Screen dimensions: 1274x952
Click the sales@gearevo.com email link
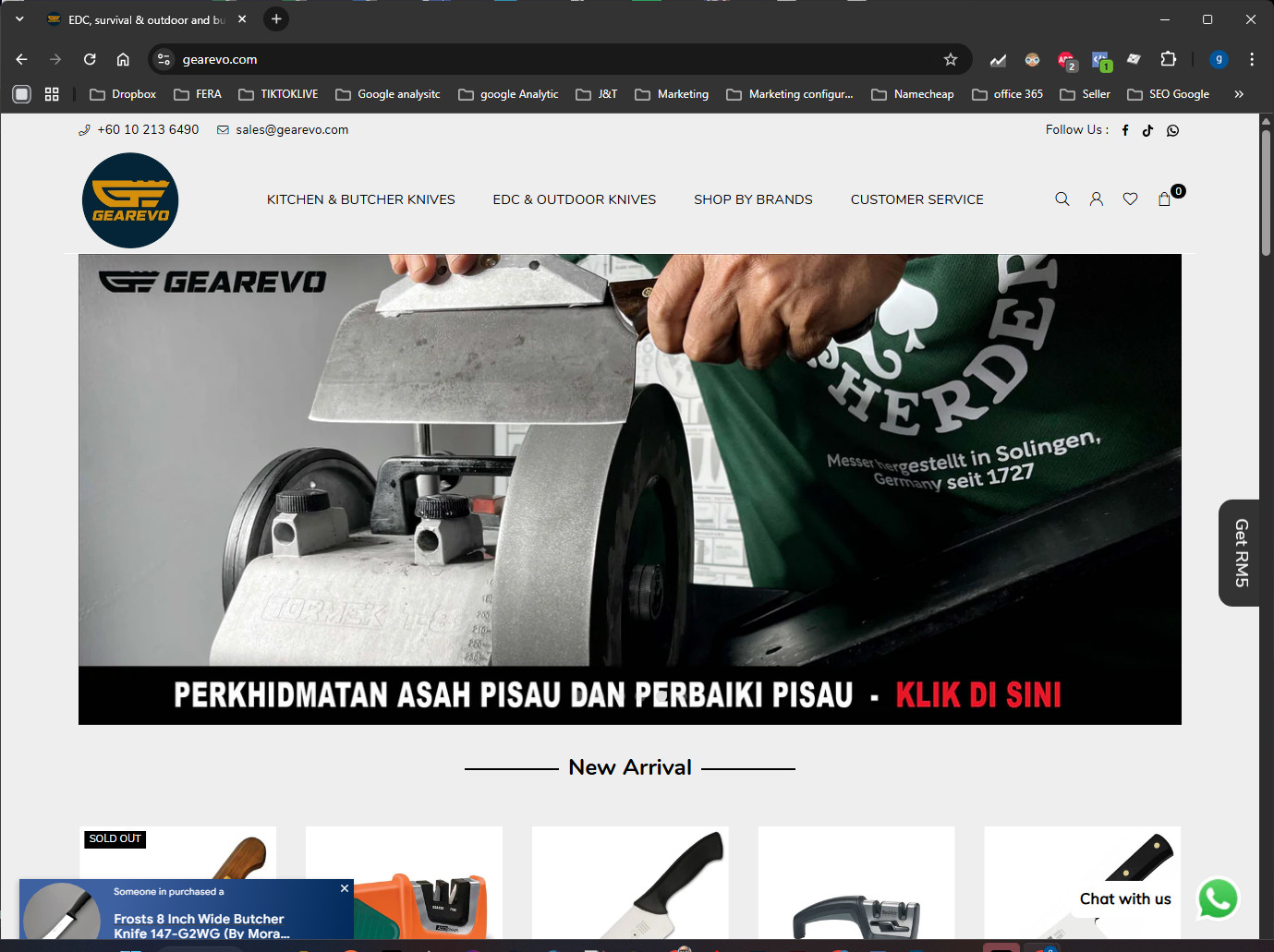click(x=292, y=130)
